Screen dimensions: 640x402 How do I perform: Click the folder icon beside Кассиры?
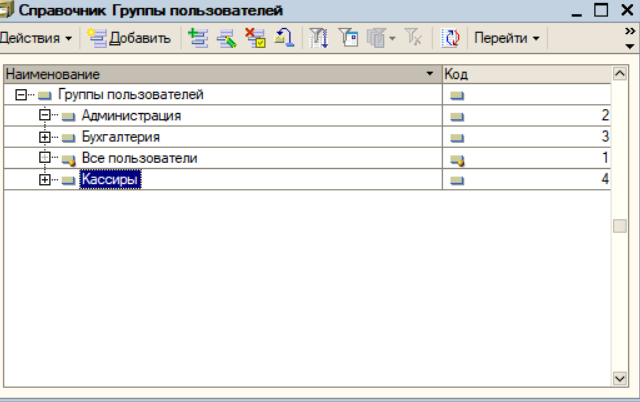[x=68, y=180]
